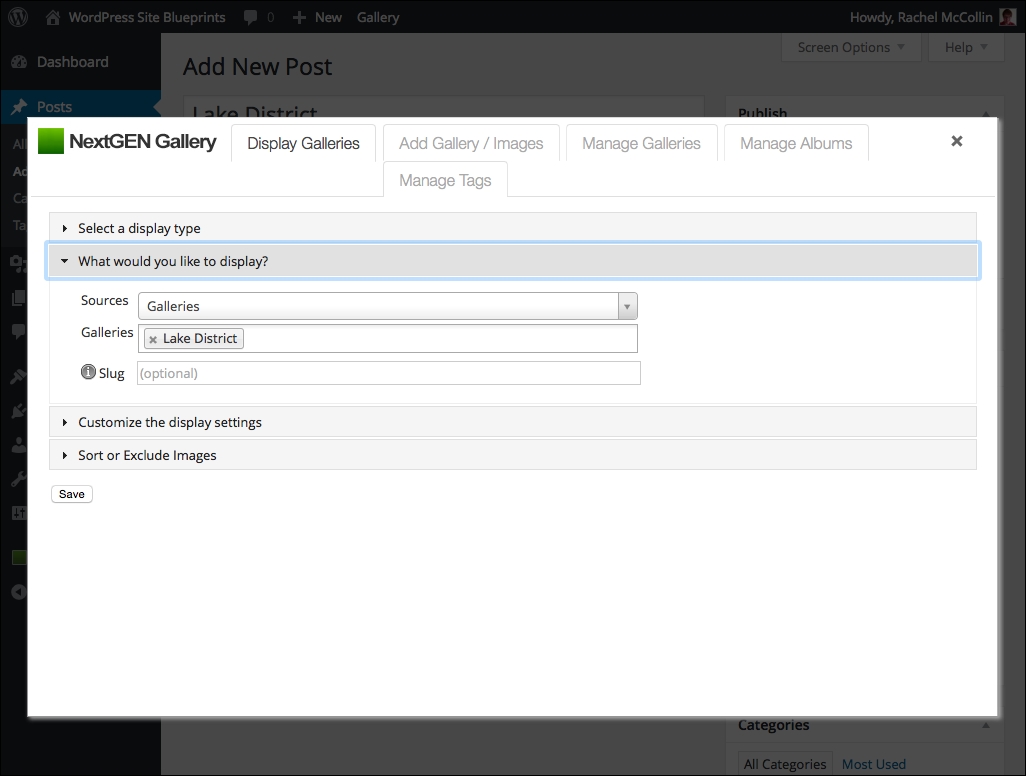The image size is (1026, 776).
Task: Click the Posts pushpin icon in sidebar
Action: pyautogui.click(x=19, y=107)
